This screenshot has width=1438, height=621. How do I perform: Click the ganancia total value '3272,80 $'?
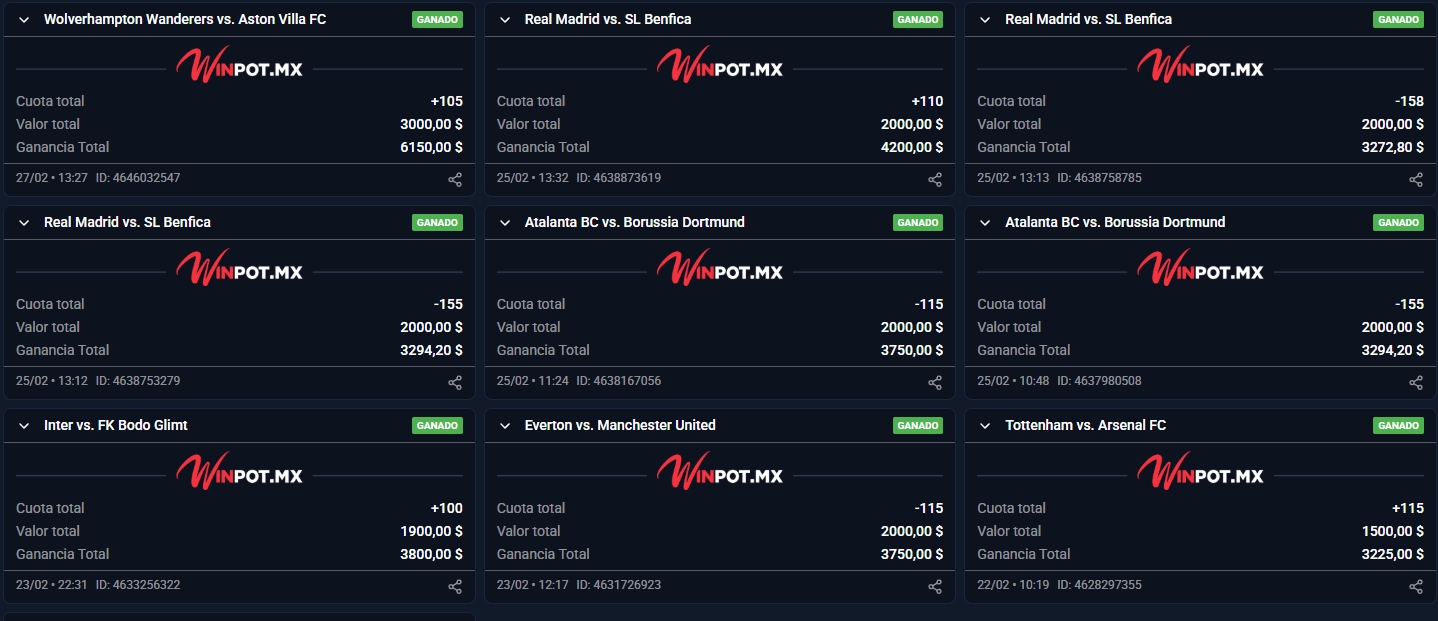click(1392, 147)
